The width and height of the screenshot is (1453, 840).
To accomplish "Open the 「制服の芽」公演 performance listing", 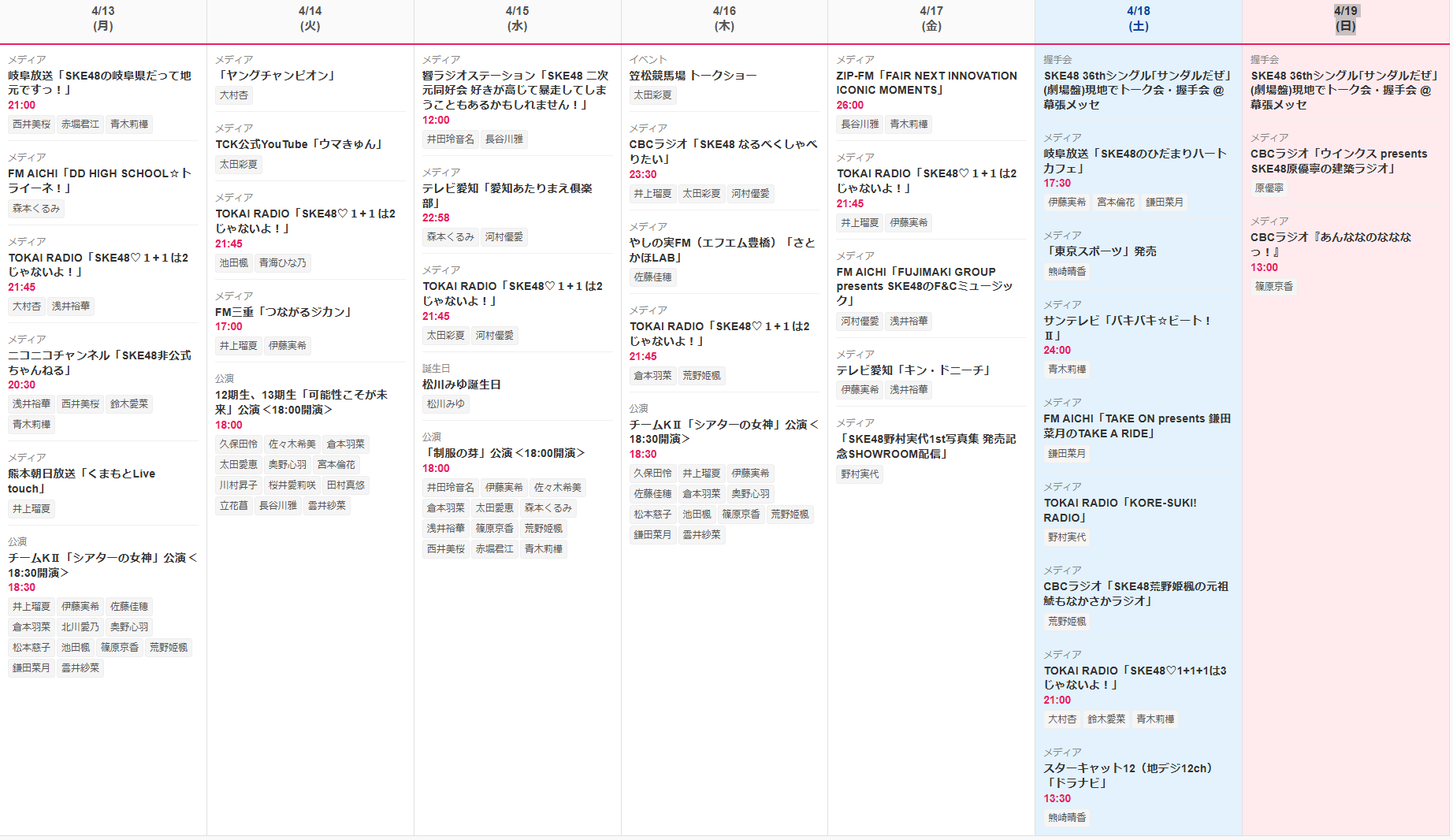I will tap(504, 453).
